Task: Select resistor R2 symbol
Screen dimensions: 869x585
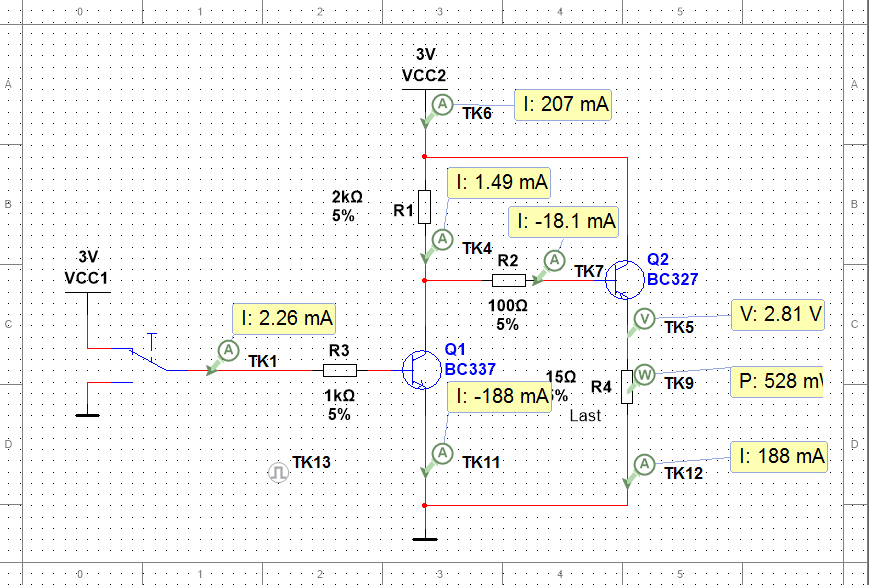Action: (509, 280)
